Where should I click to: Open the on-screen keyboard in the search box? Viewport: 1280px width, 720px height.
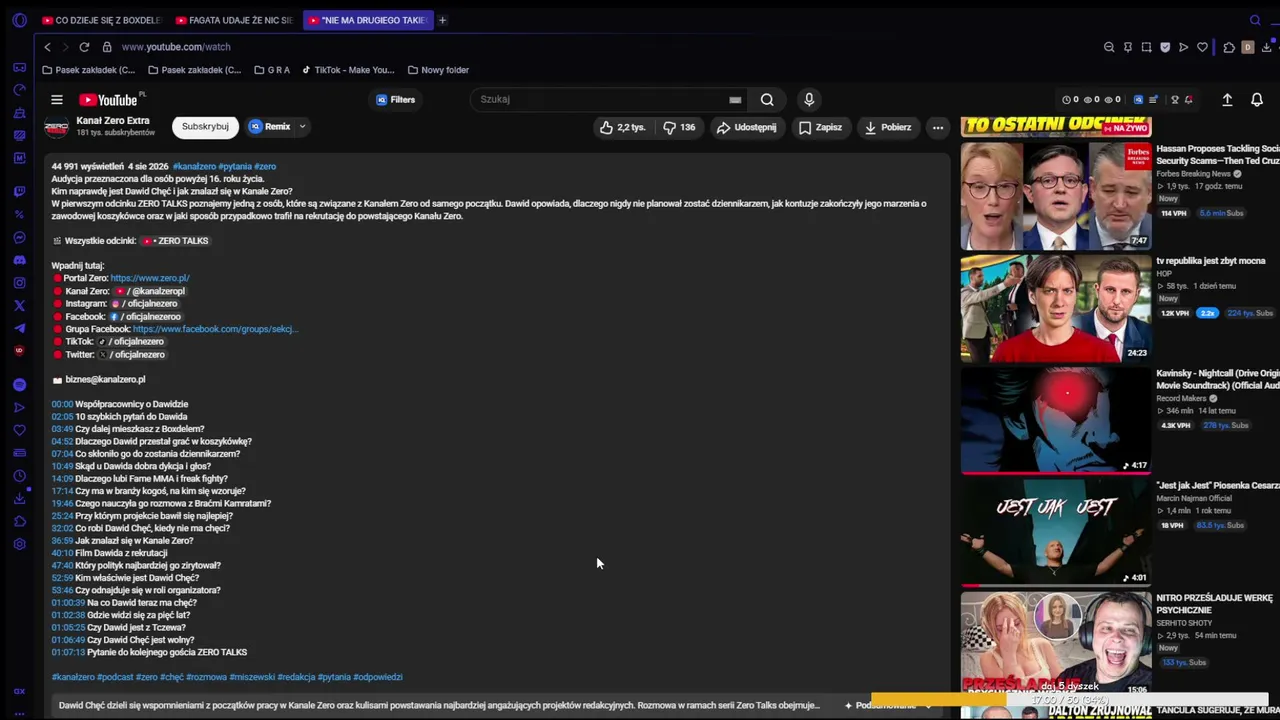(735, 100)
